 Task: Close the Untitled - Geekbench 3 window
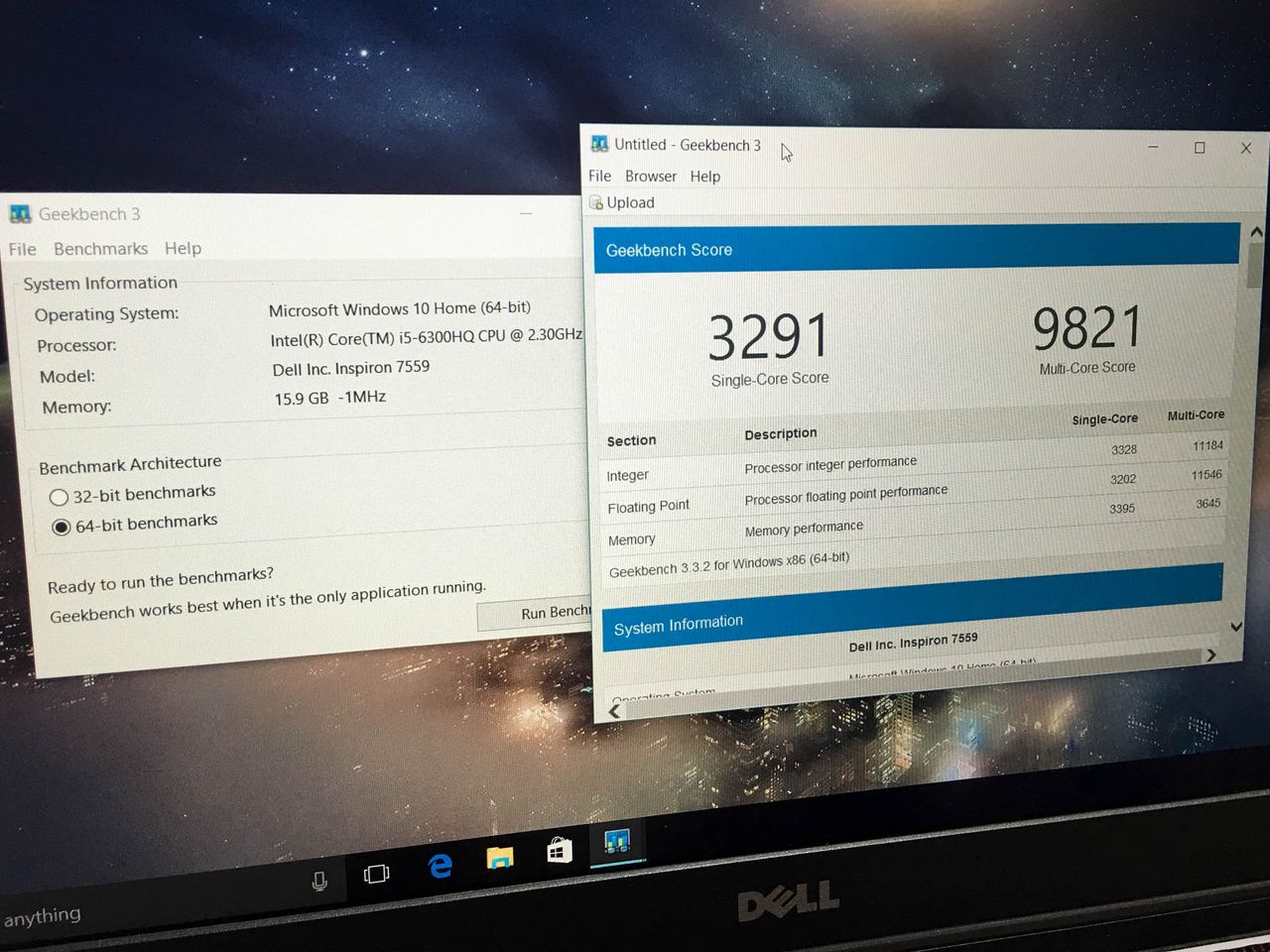click(1246, 149)
